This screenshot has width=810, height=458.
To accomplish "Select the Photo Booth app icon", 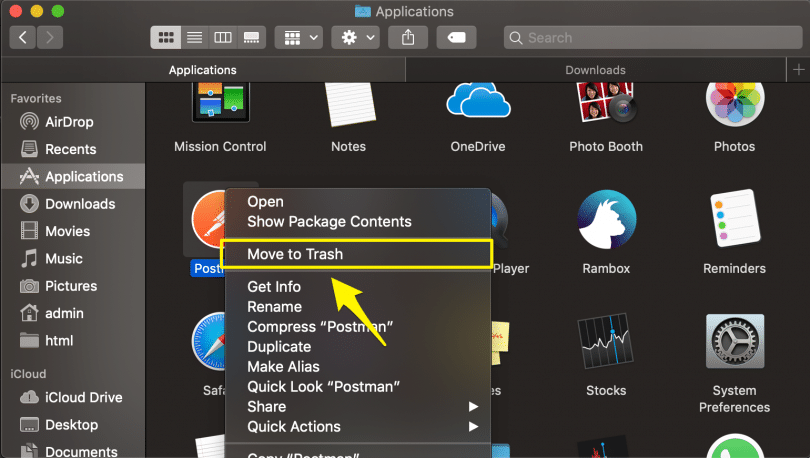I will [606, 102].
